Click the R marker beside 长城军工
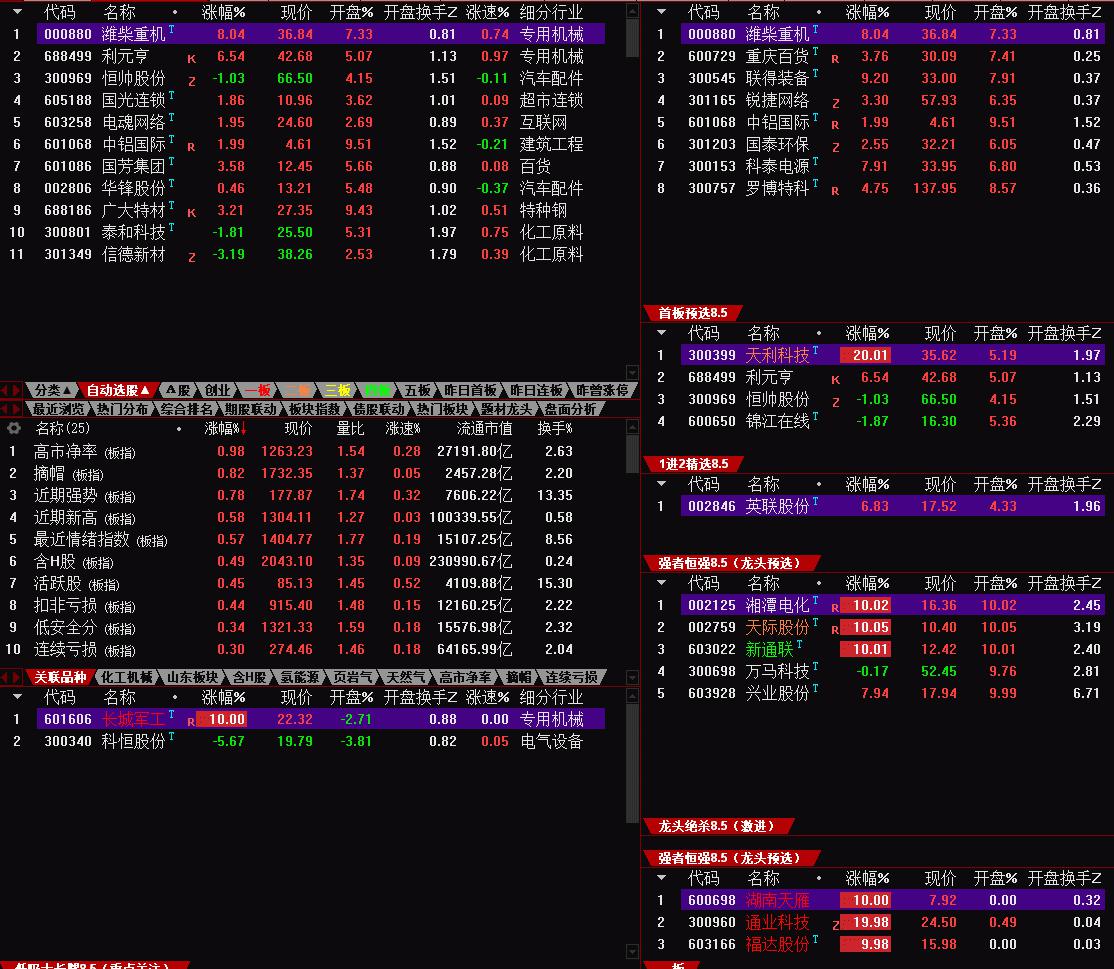The width and height of the screenshot is (1114, 969). (191, 722)
